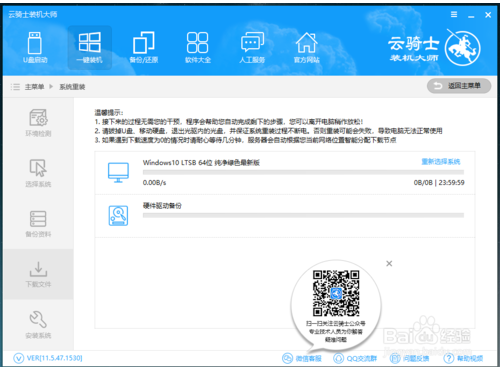Select the 下载文件 step in sidebar
The height and width of the screenshot is (367, 500).
[38, 274]
